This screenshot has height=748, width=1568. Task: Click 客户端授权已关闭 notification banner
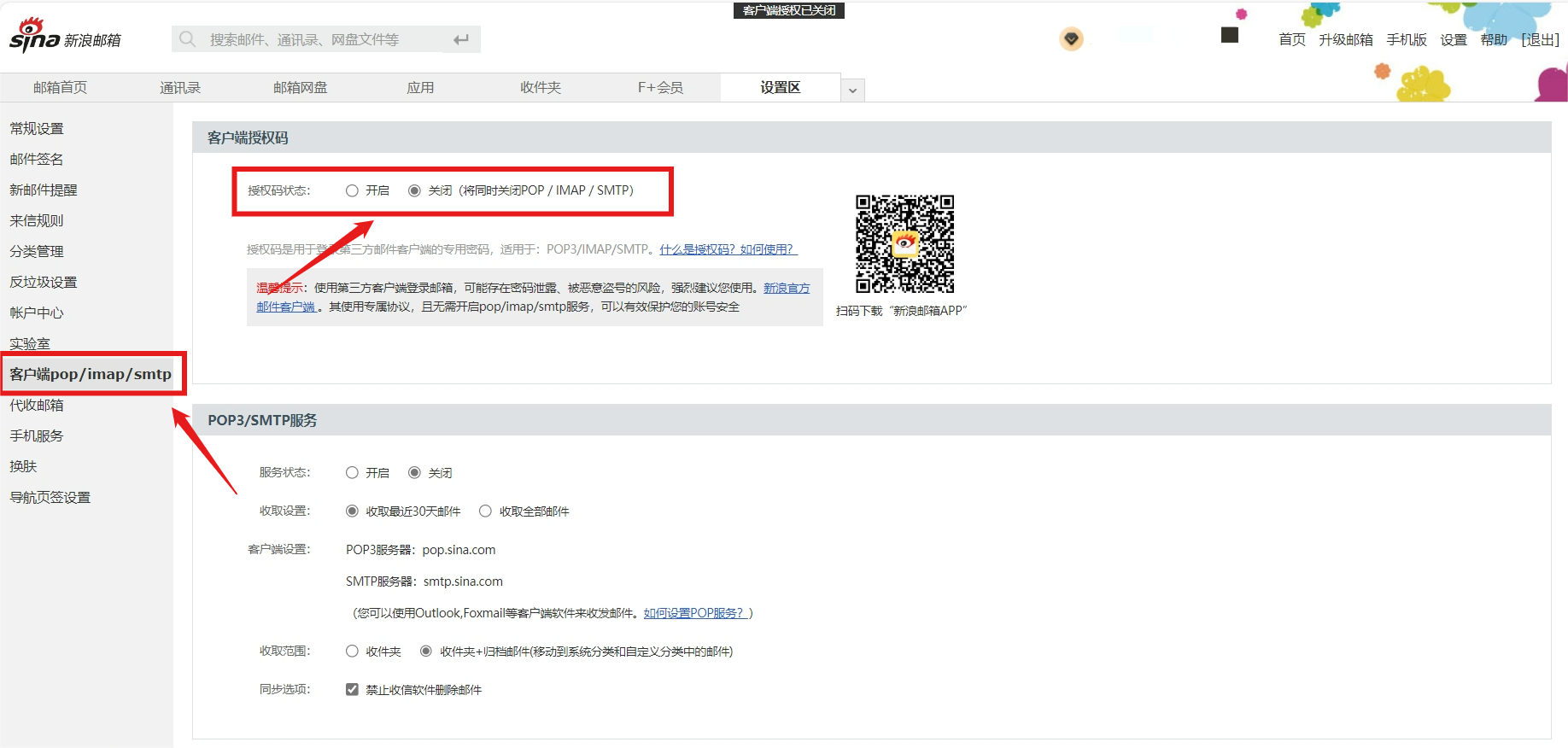click(789, 10)
